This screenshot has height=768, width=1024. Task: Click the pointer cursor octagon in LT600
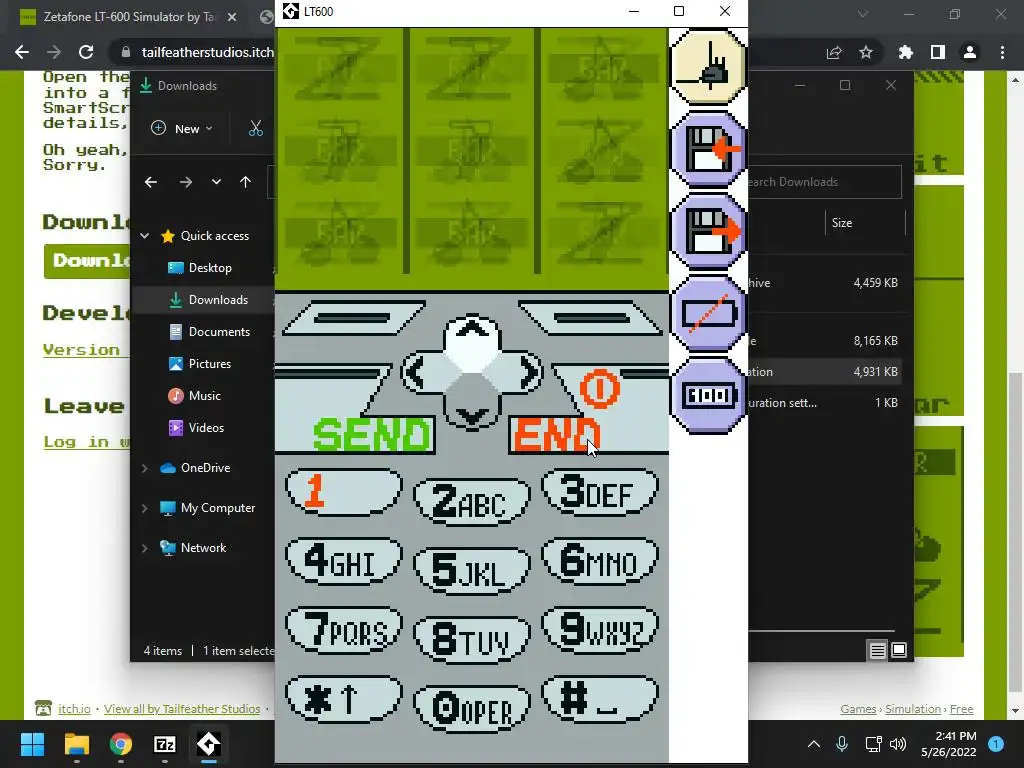(708, 67)
